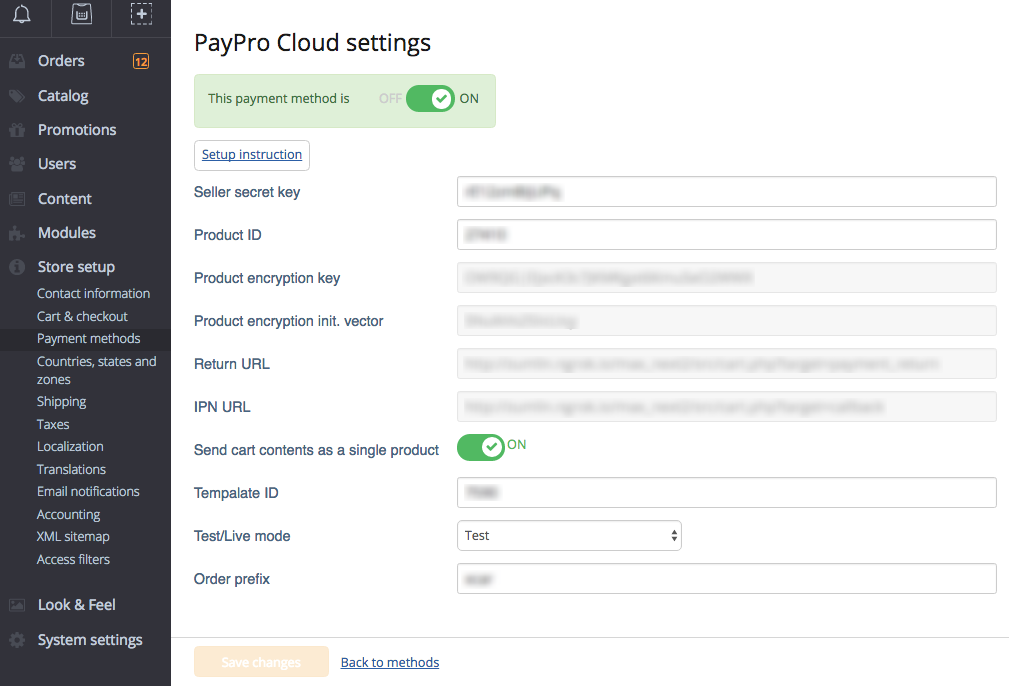
Task: Open the Test/Live mode dropdown
Action: [x=568, y=535]
